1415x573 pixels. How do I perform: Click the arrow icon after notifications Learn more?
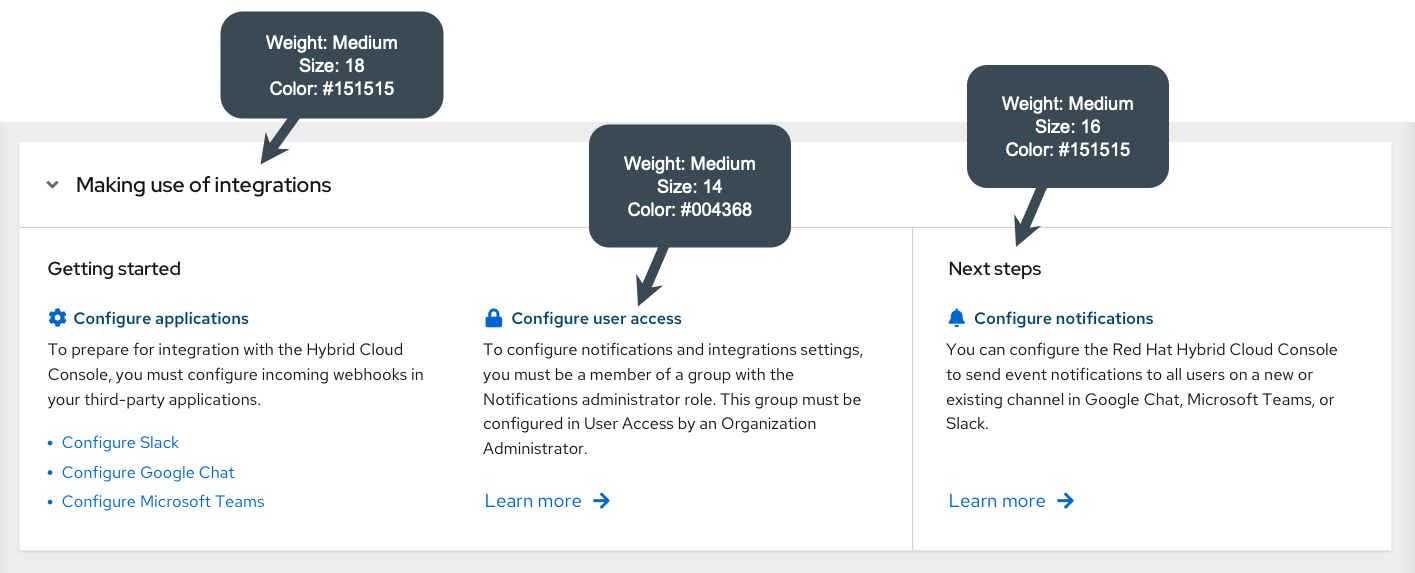pos(1065,501)
